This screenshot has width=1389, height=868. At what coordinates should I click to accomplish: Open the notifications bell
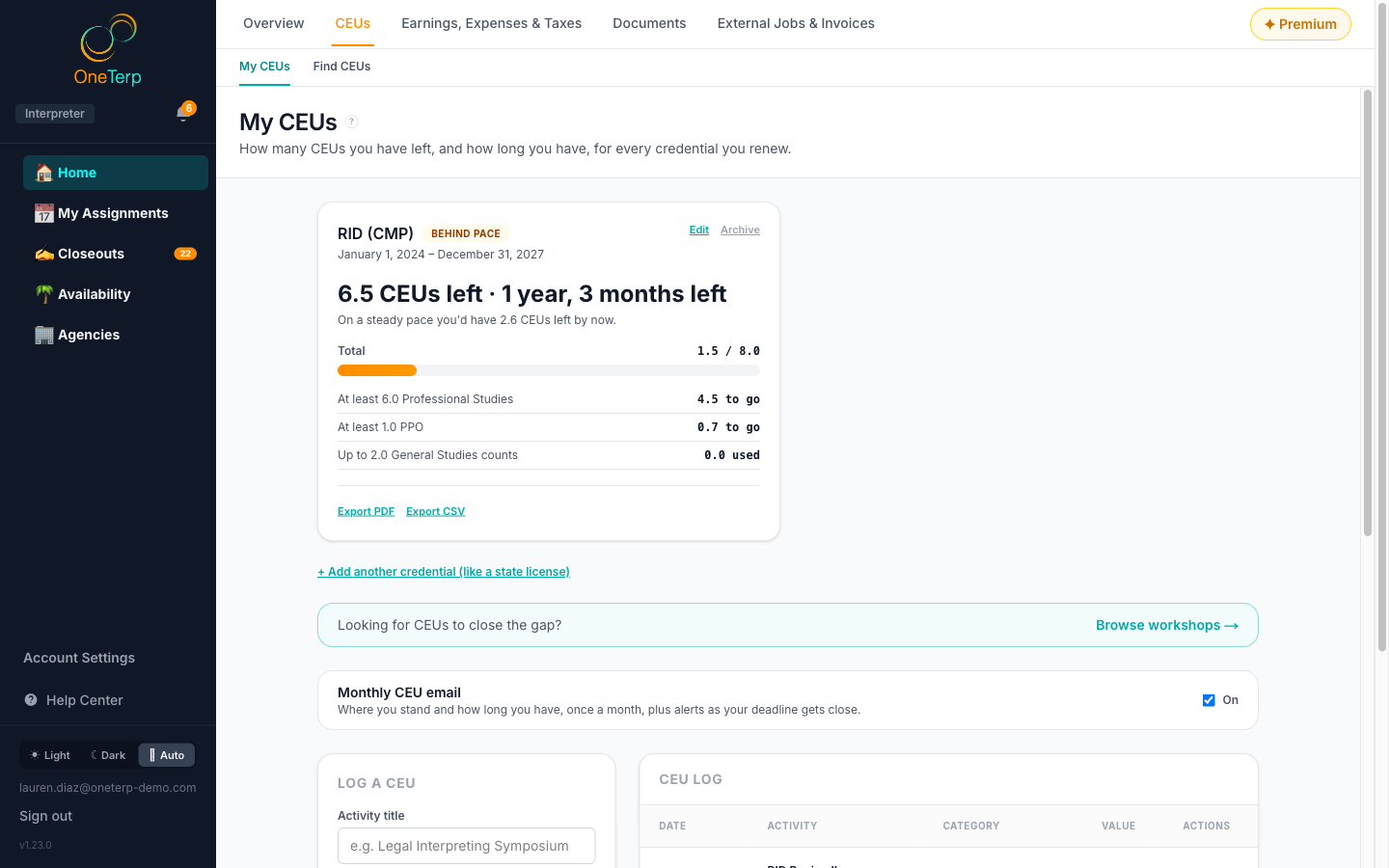pyautogui.click(x=183, y=114)
